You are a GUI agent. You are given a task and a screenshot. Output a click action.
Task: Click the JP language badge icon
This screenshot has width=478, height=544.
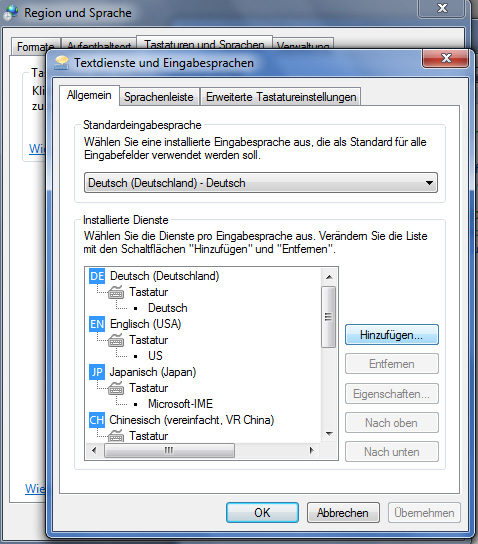97,372
